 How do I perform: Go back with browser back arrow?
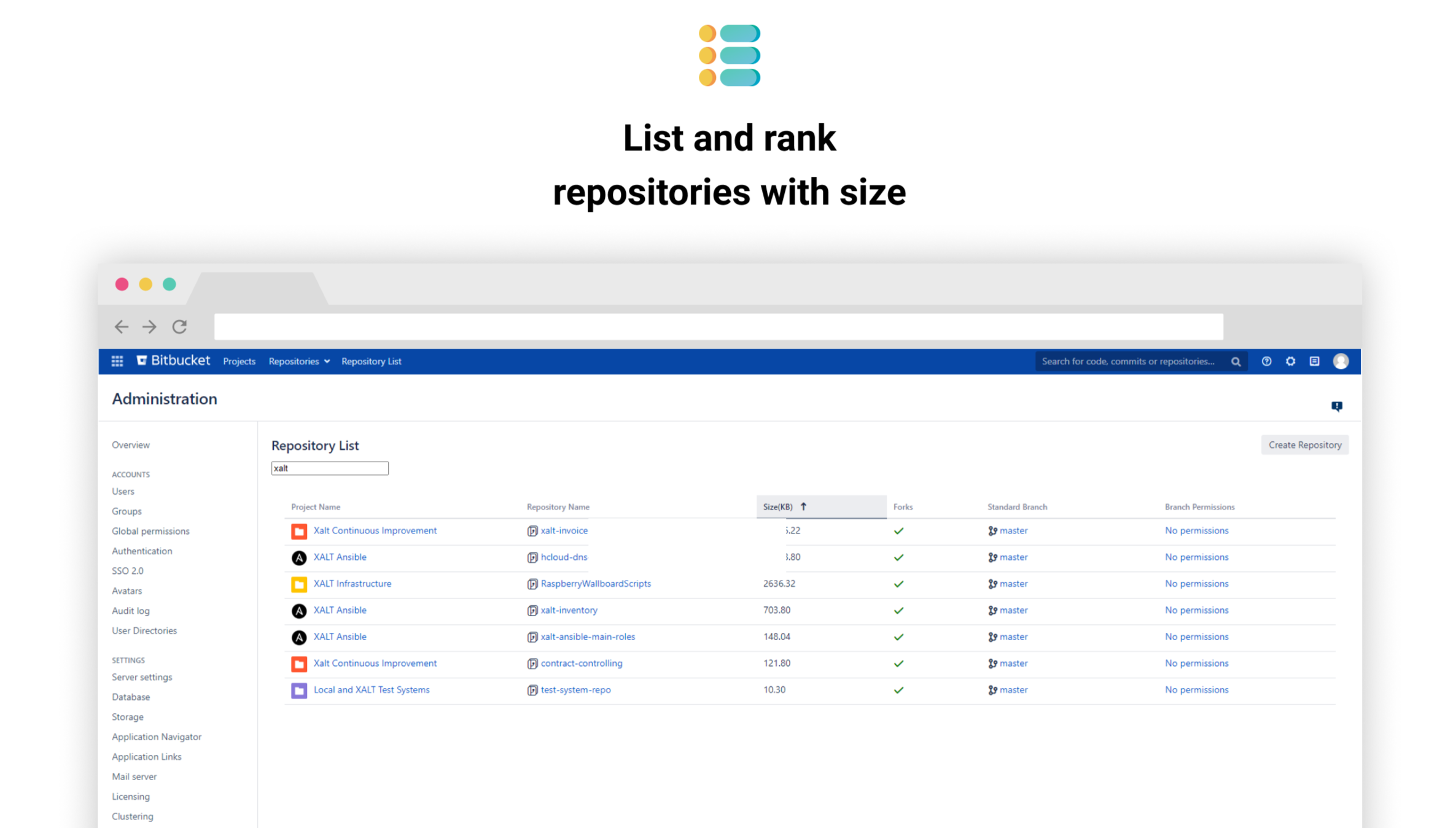(122, 327)
